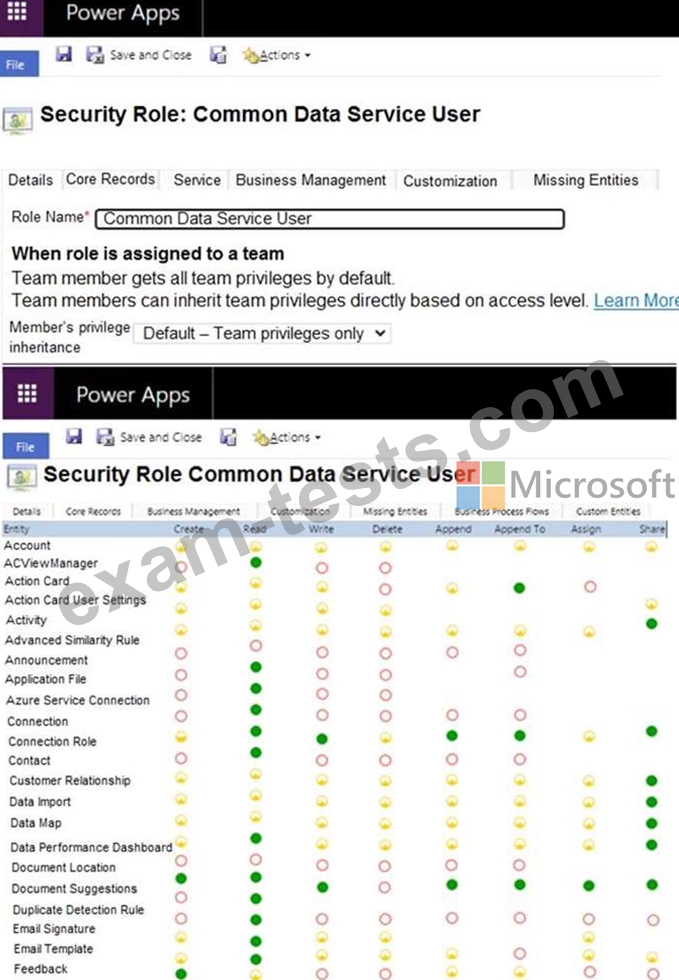Screen dimensions: 679x980
Task: Click the File button in the upper window
Action: click(x=17, y=64)
